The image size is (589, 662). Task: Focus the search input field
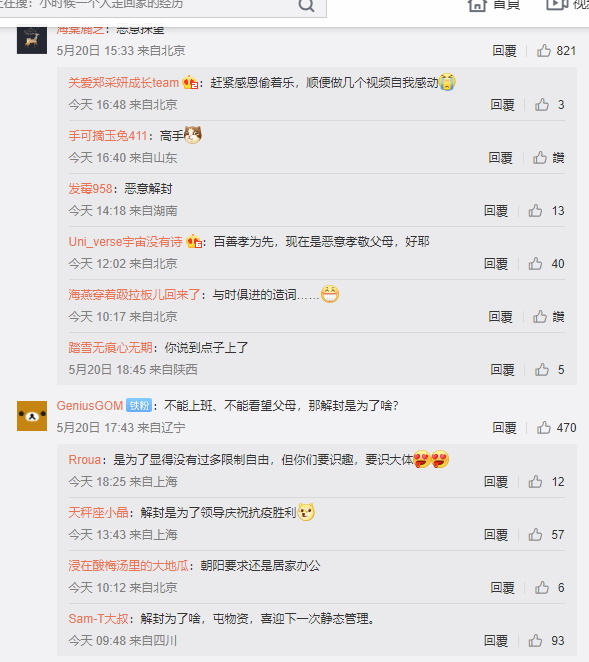coord(148,5)
